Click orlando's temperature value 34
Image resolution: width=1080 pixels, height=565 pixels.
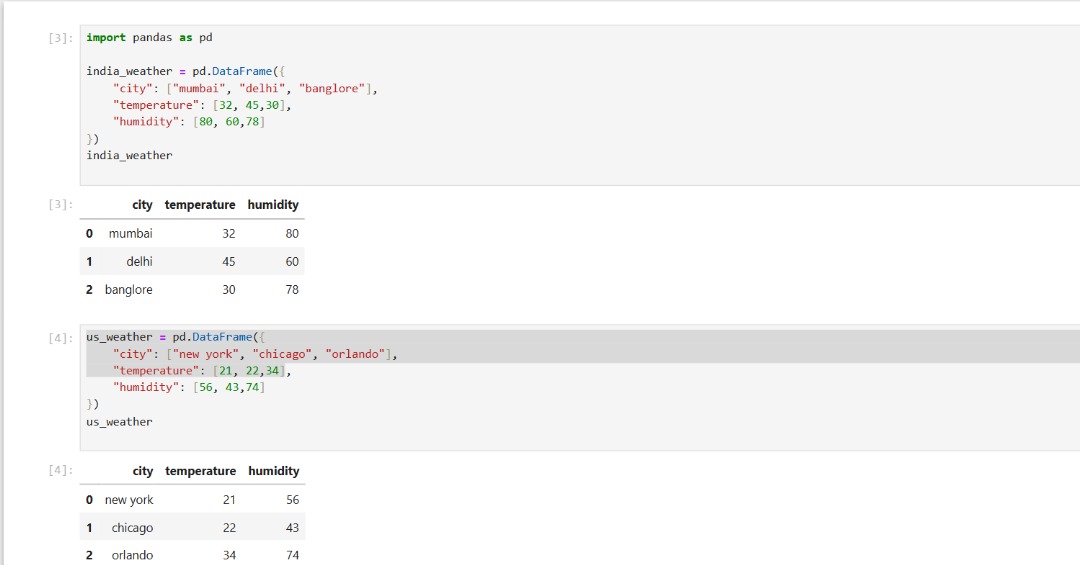(229, 555)
